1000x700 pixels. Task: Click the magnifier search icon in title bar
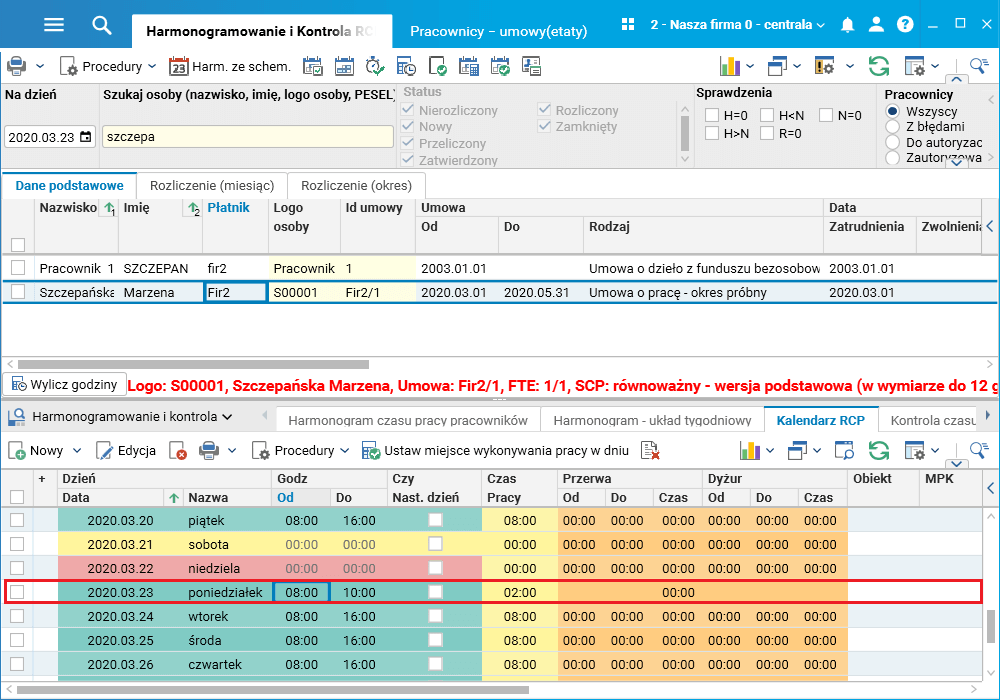(102, 25)
